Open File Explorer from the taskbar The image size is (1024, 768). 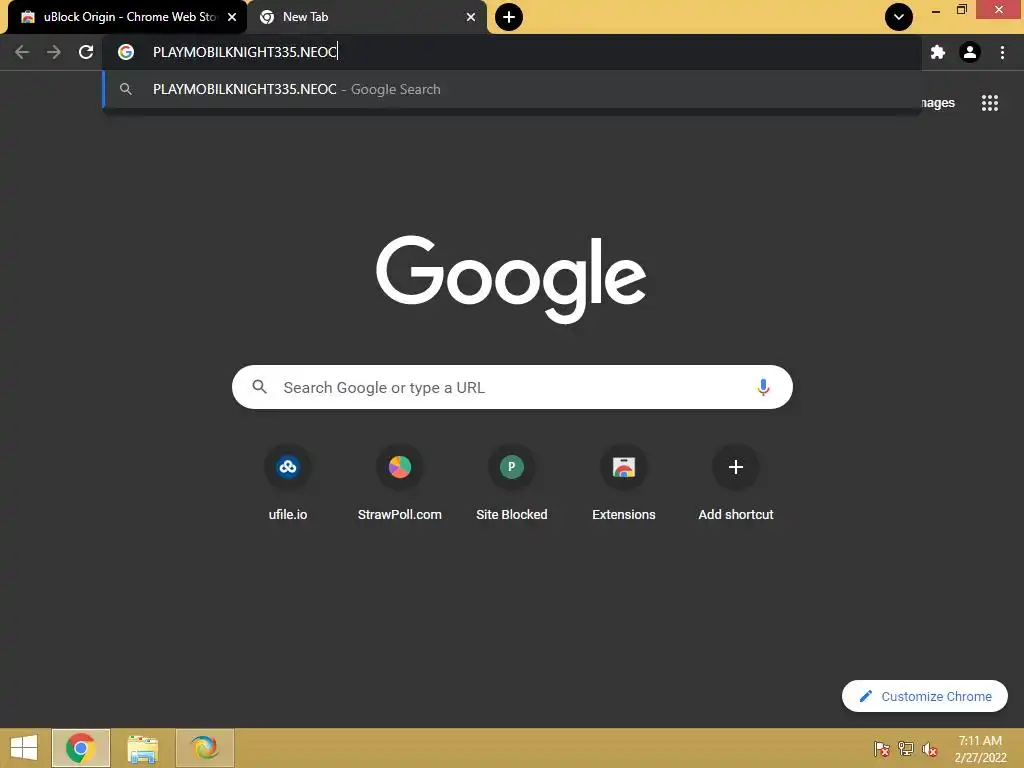click(142, 748)
